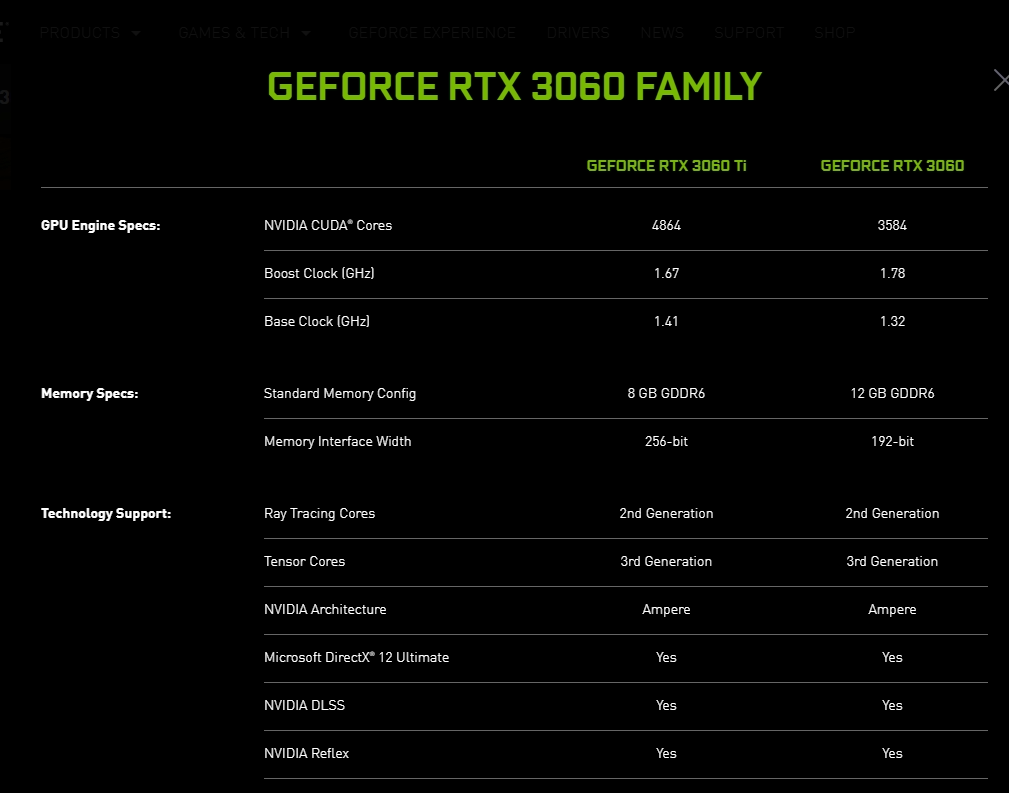1009x793 pixels.
Task: Click the Standard Memory Config label
Action: tap(340, 393)
